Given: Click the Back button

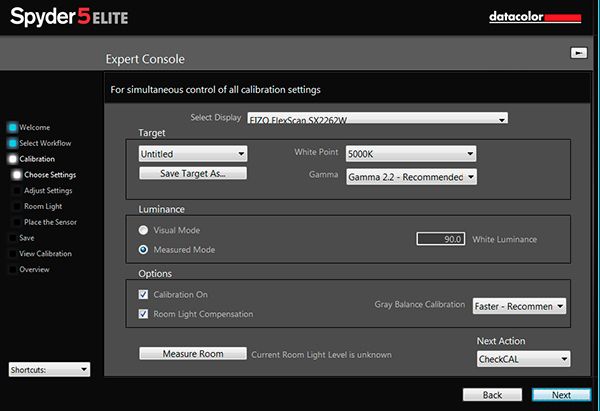Looking at the screenshot, I should coord(492,395).
